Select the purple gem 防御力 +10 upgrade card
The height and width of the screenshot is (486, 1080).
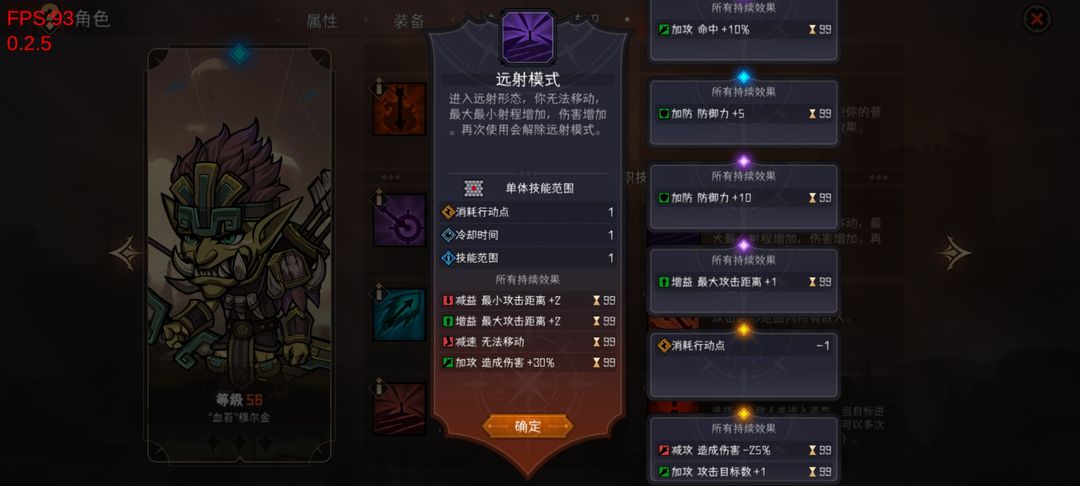tap(744, 197)
